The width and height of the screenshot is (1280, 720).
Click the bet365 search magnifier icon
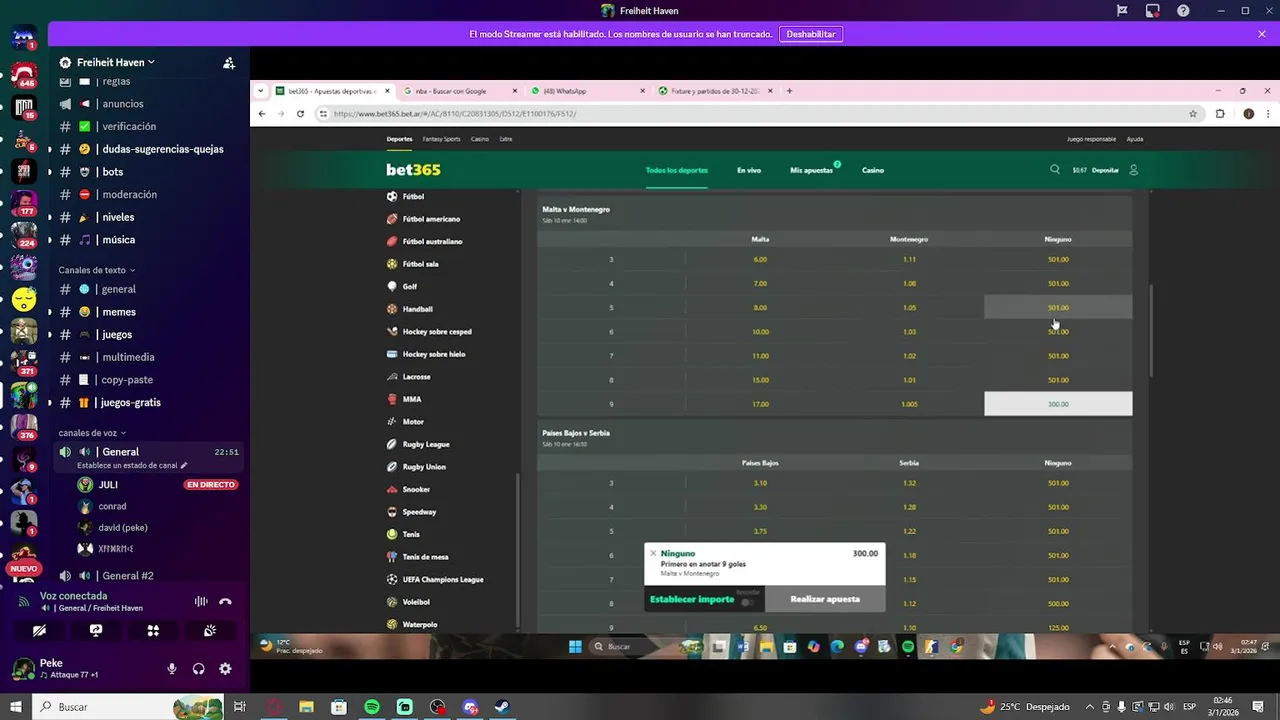(1055, 170)
